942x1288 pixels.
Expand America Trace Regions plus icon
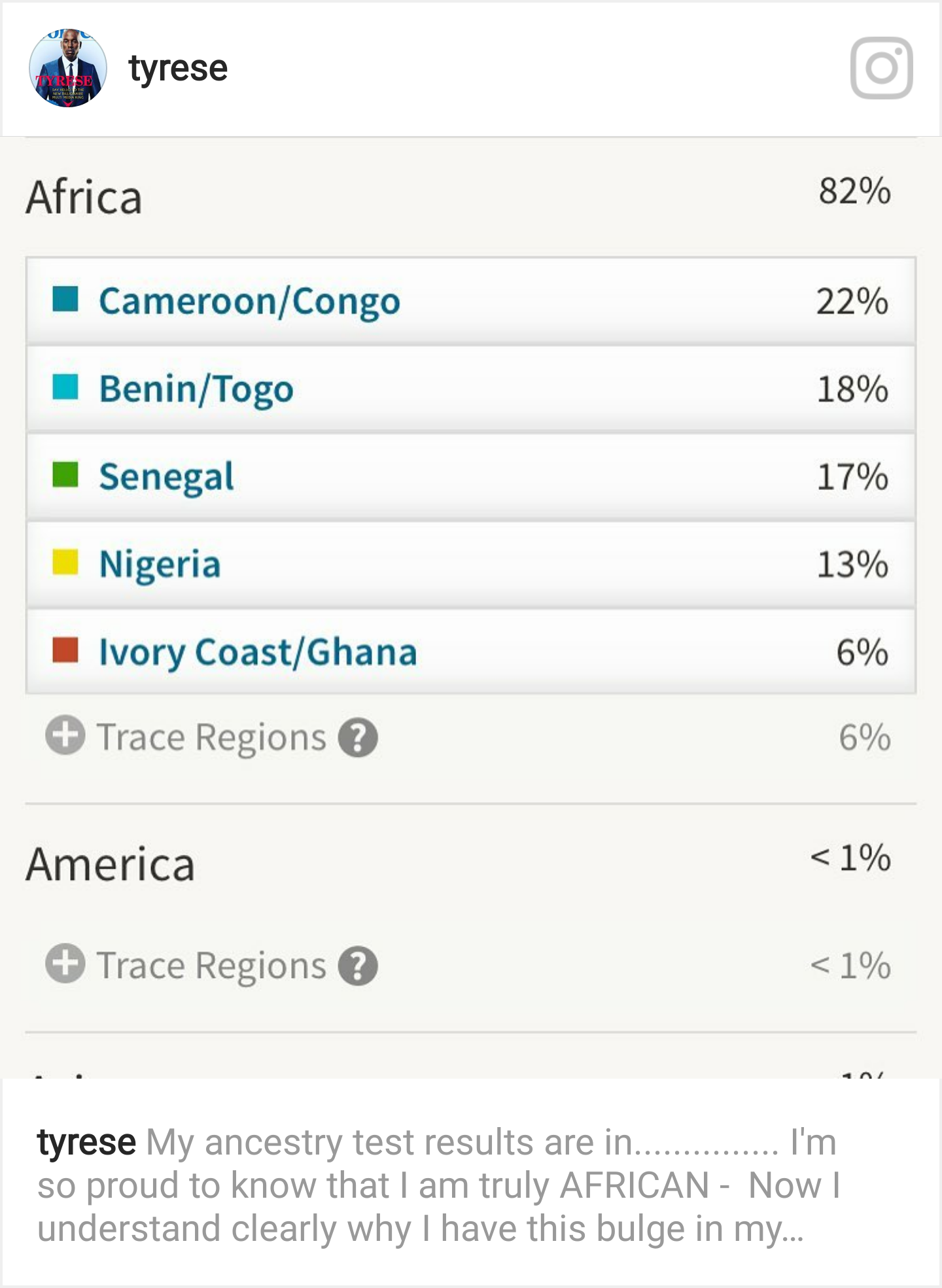(x=65, y=964)
